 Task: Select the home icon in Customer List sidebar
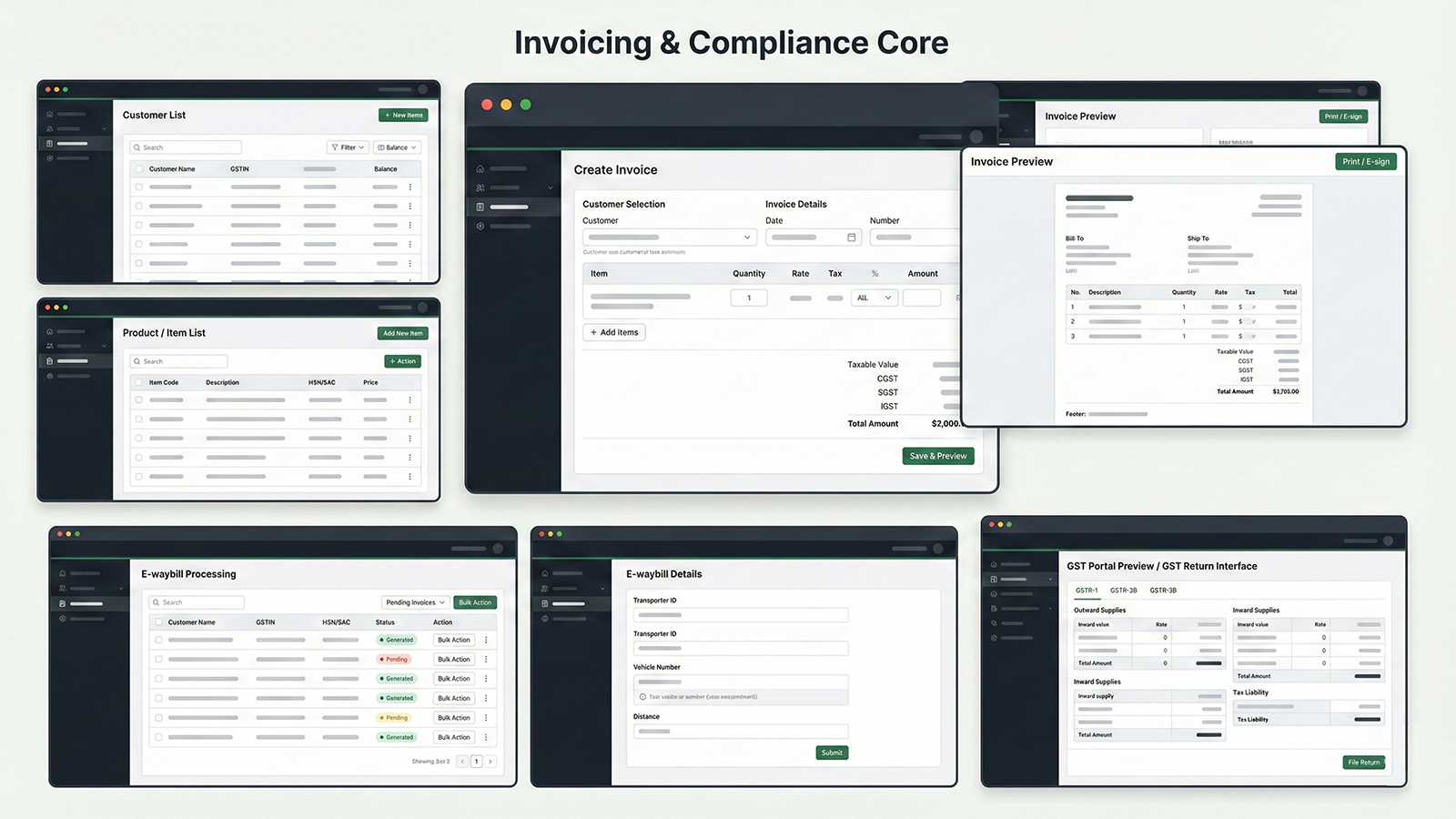[x=49, y=115]
